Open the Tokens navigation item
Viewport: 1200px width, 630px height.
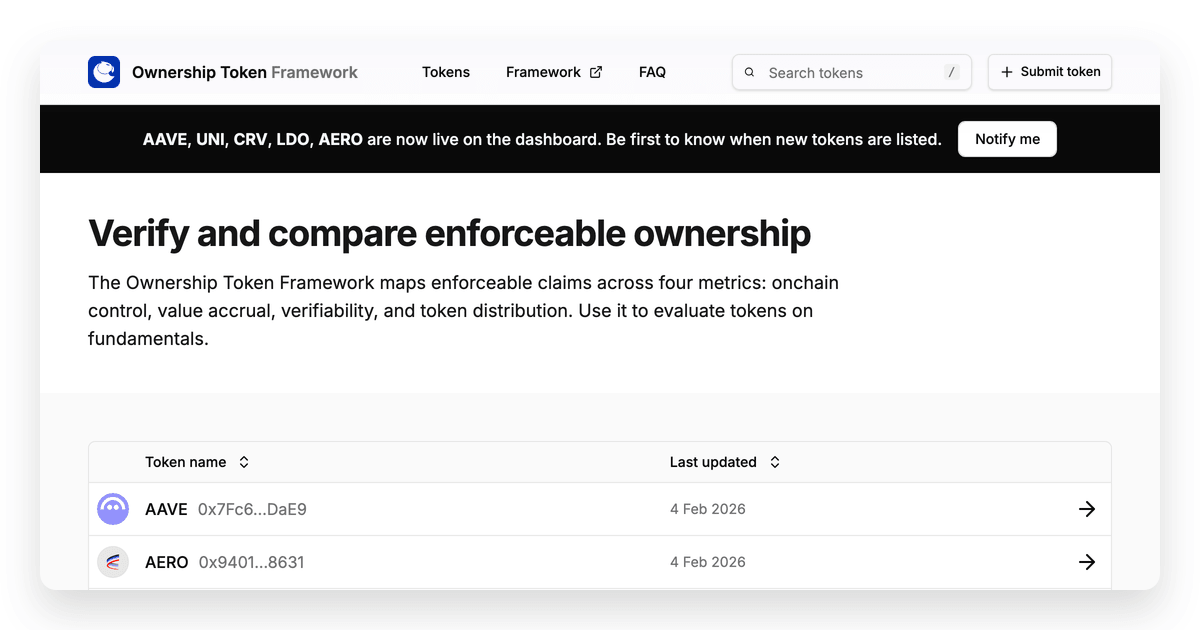pyautogui.click(x=446, y=72)
